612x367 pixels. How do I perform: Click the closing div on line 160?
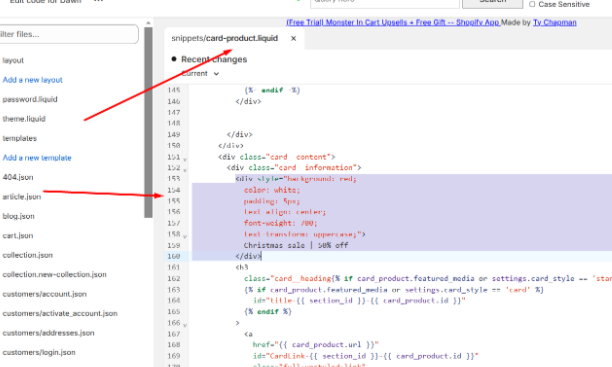[x=248, y=256]
